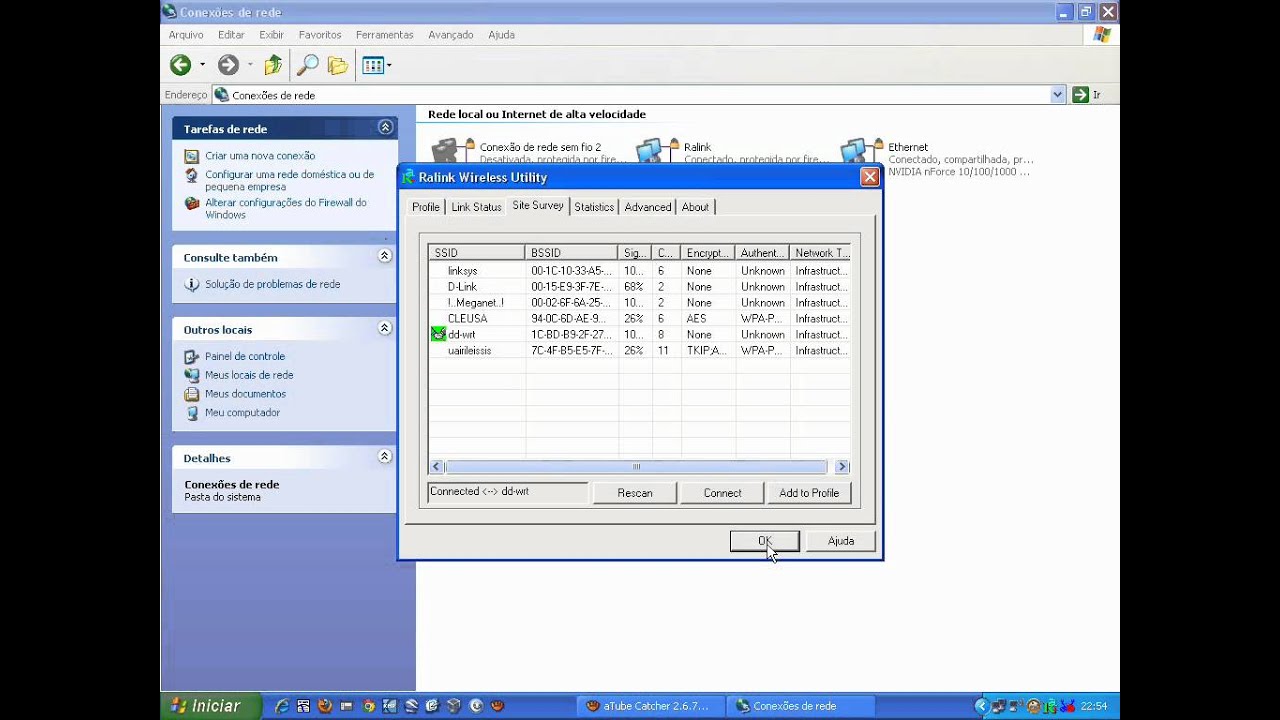Collapse the Consulte também panel

click(x=385, y=257)
